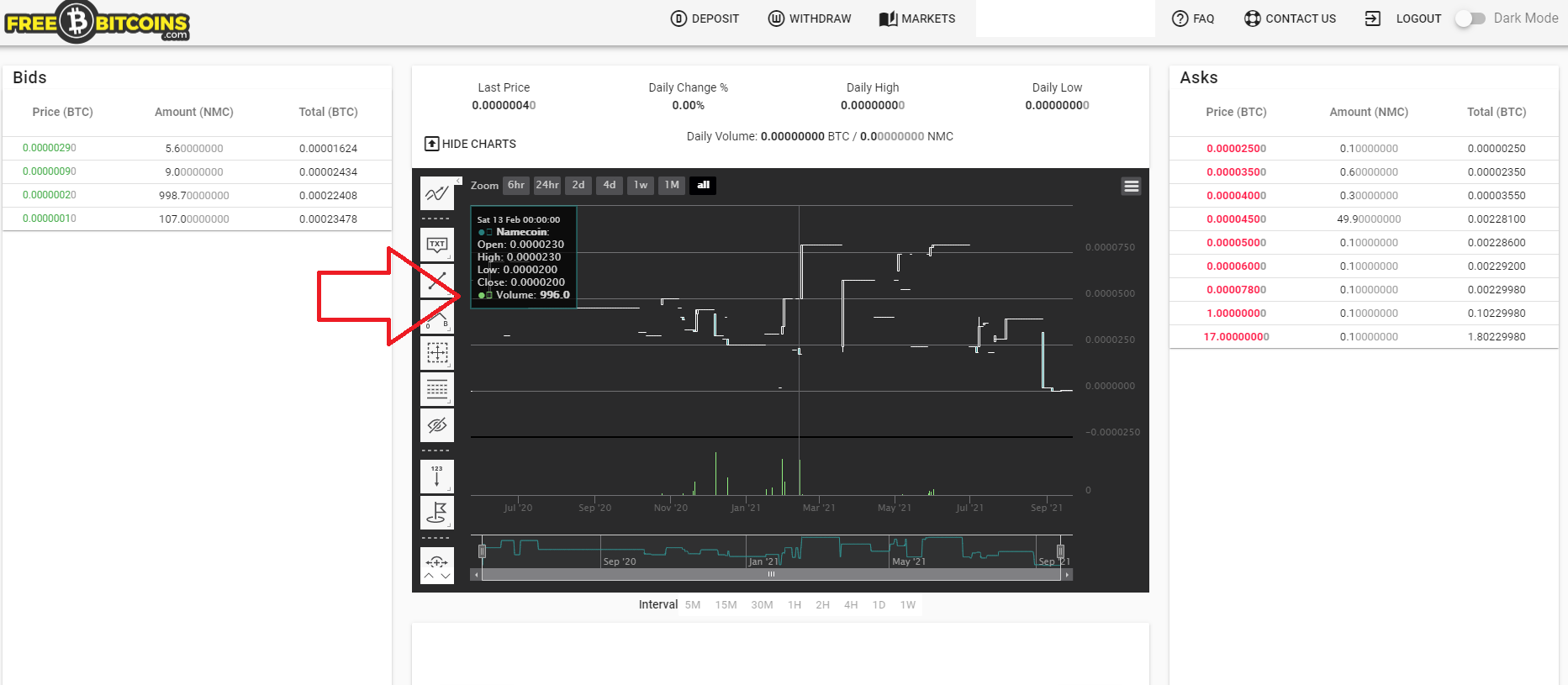Image resolution: width=1568 pixels, height=685 pixels.
Task: Click the Asks Amount (NMC) column header
Action: pyautogui.click(x=1369, y=112)
